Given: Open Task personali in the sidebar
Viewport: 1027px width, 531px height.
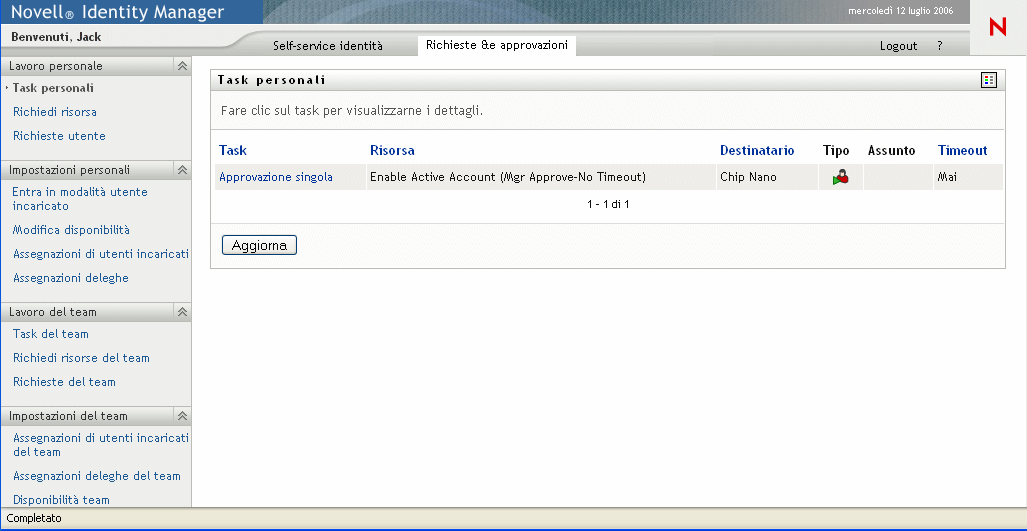Looking at the screenshot, I should pos(53,88).
